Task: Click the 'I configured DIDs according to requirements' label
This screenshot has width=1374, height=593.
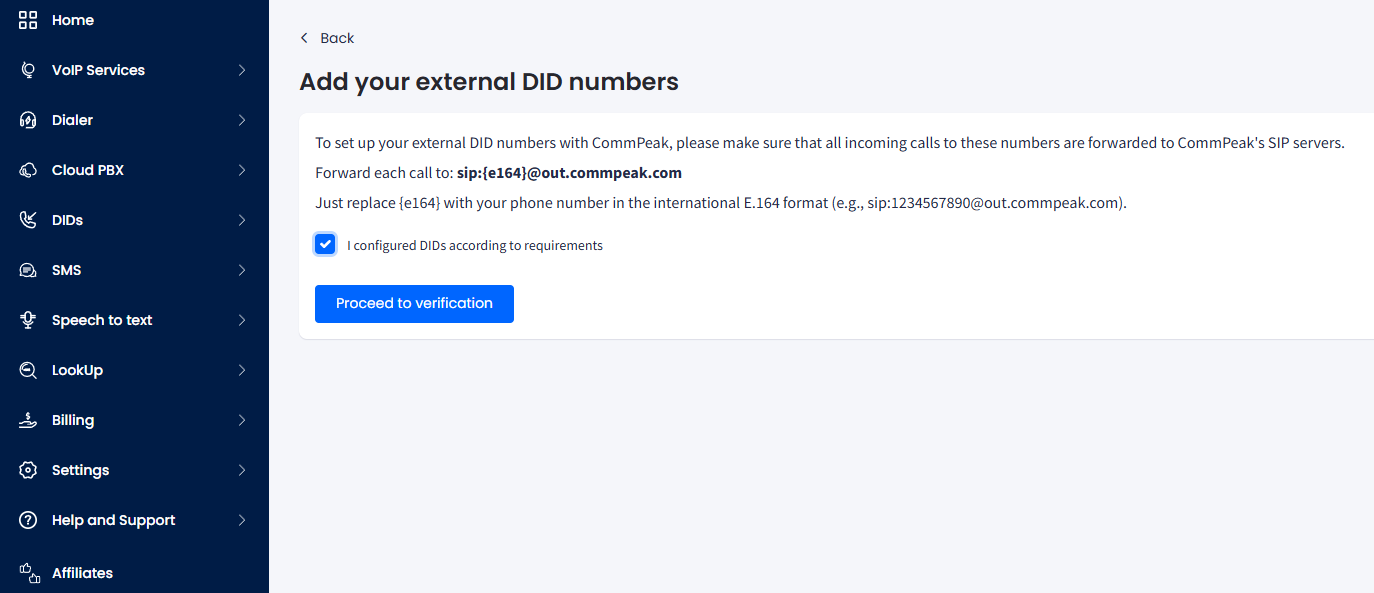Action: [x=475, y=245]
